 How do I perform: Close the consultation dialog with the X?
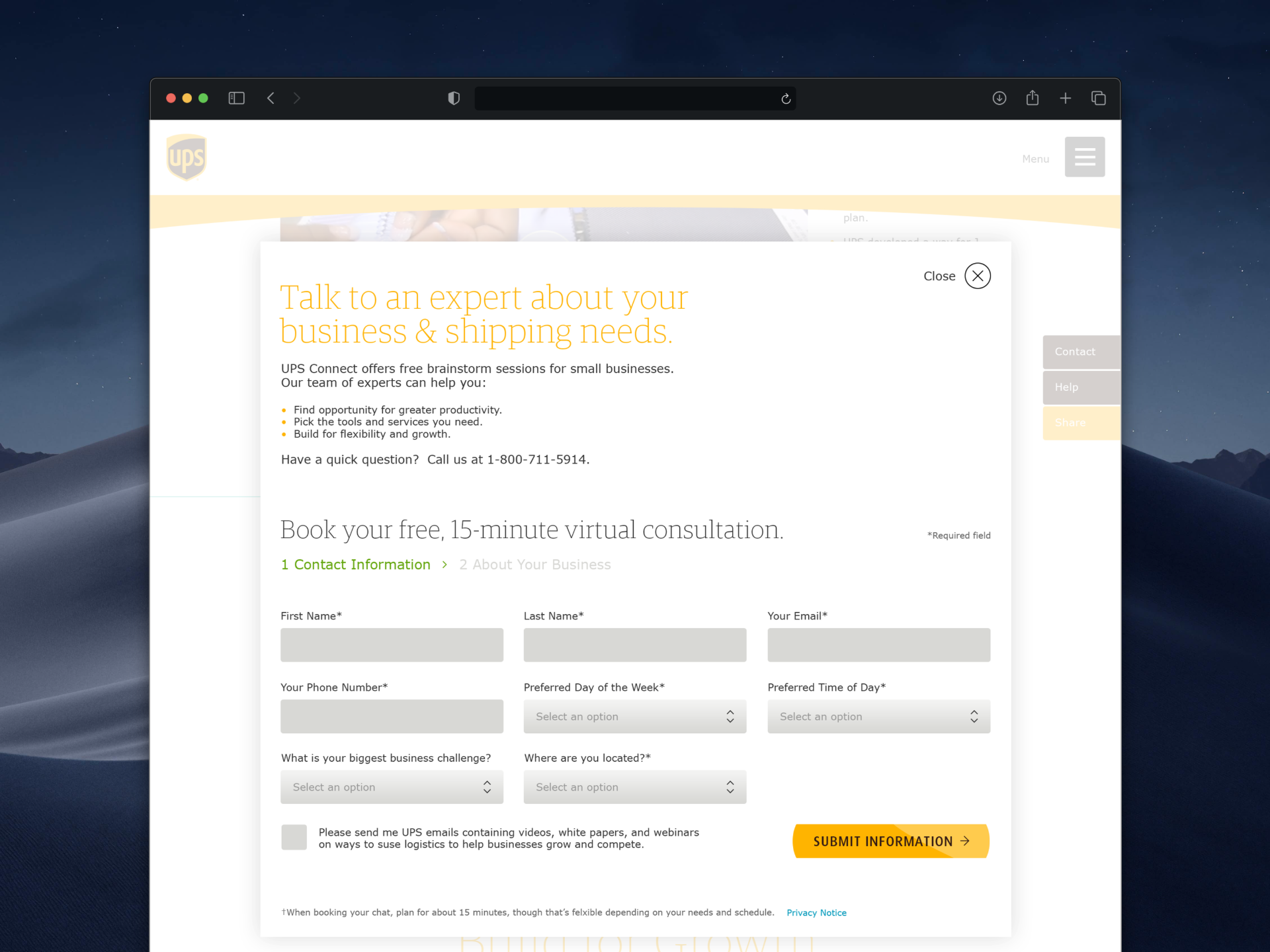point(978,276)
